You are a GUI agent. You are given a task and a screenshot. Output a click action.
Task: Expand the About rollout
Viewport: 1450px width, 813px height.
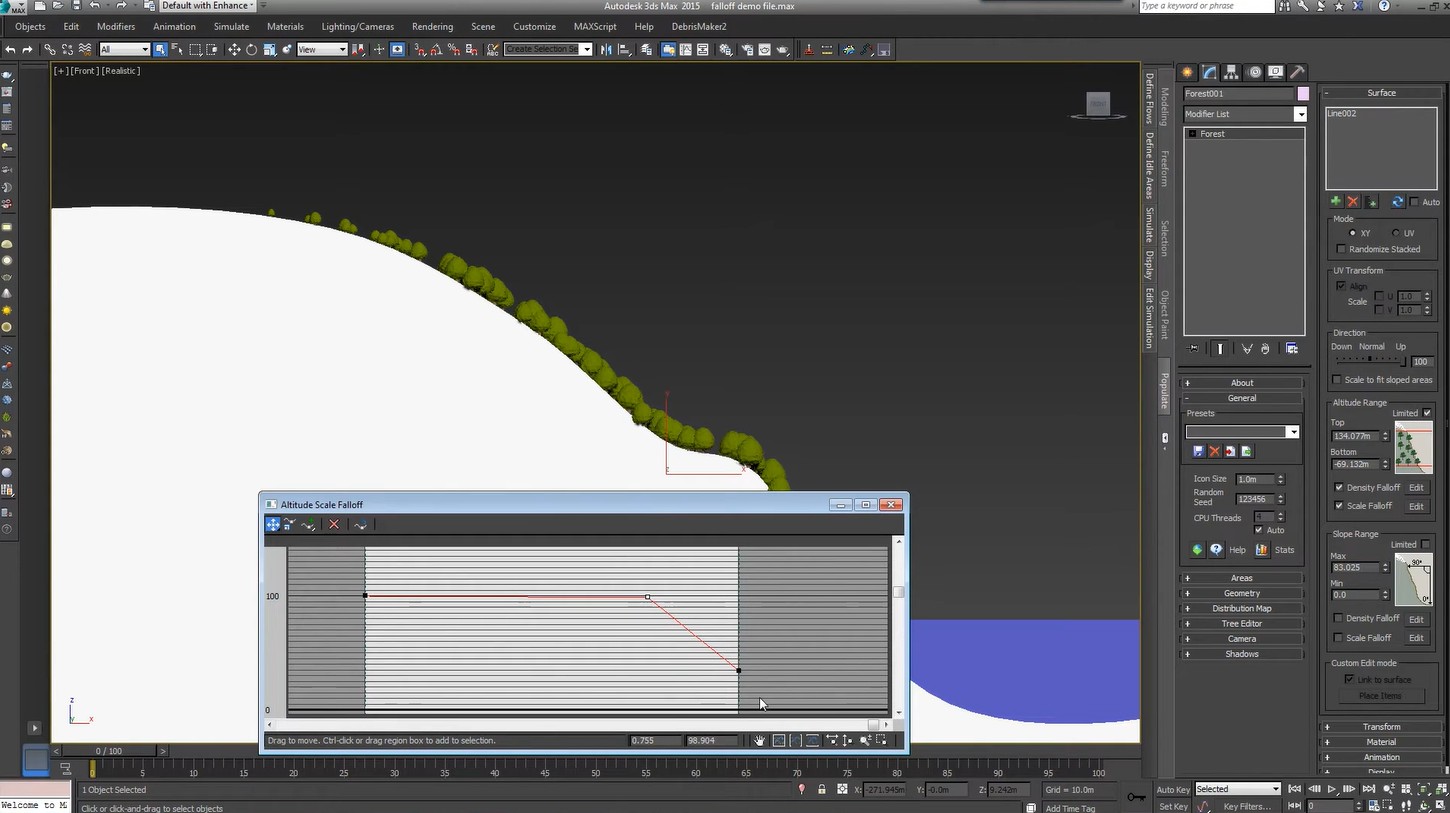[1242, 383]
